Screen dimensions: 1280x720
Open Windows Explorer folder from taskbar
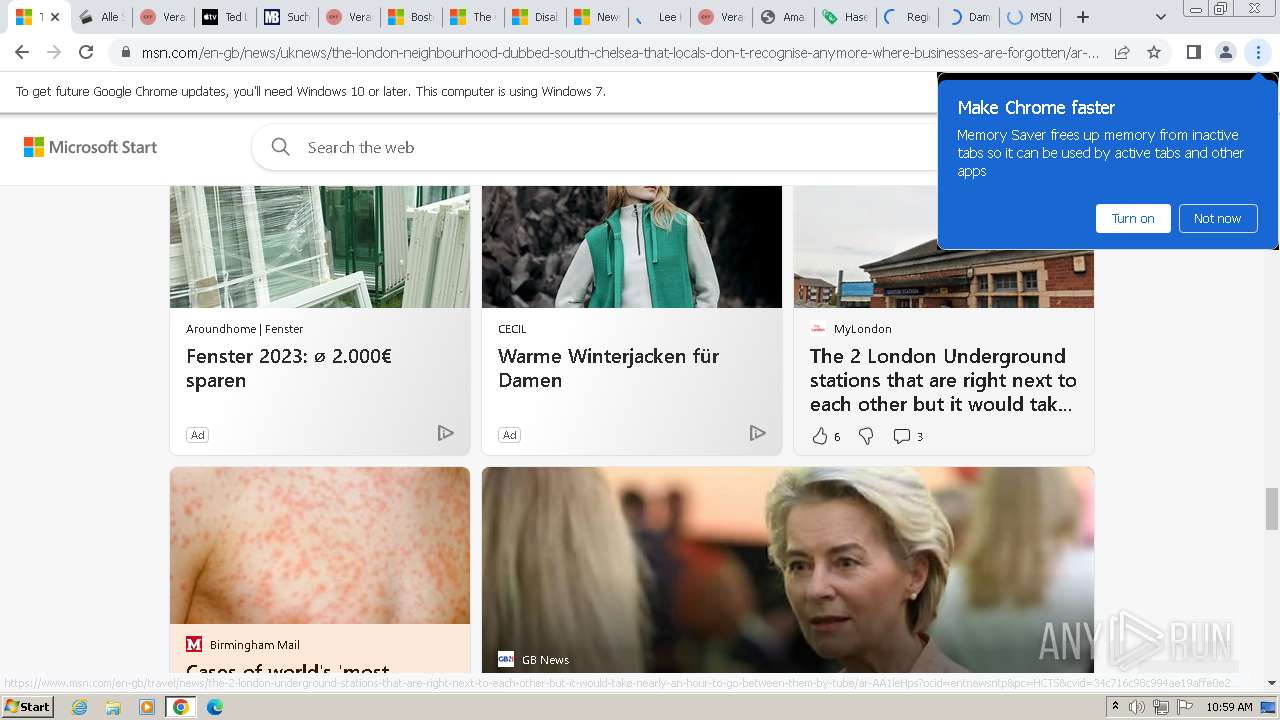[x=113, y=707]
